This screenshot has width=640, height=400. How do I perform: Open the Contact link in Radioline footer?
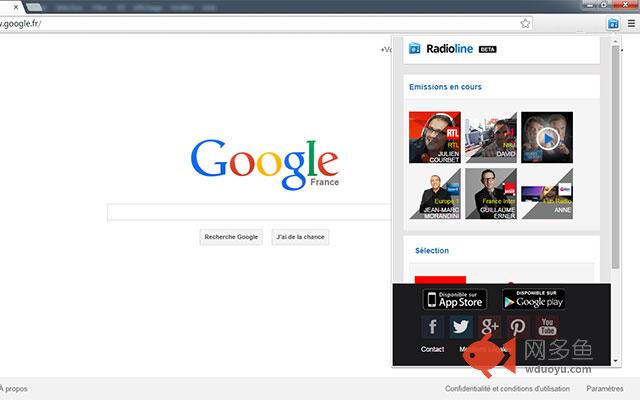pos(432,349)
